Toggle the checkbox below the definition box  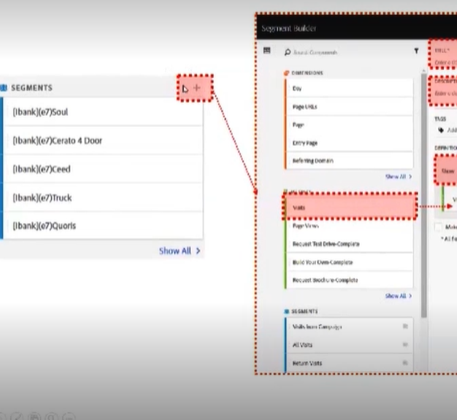[438, 227]
